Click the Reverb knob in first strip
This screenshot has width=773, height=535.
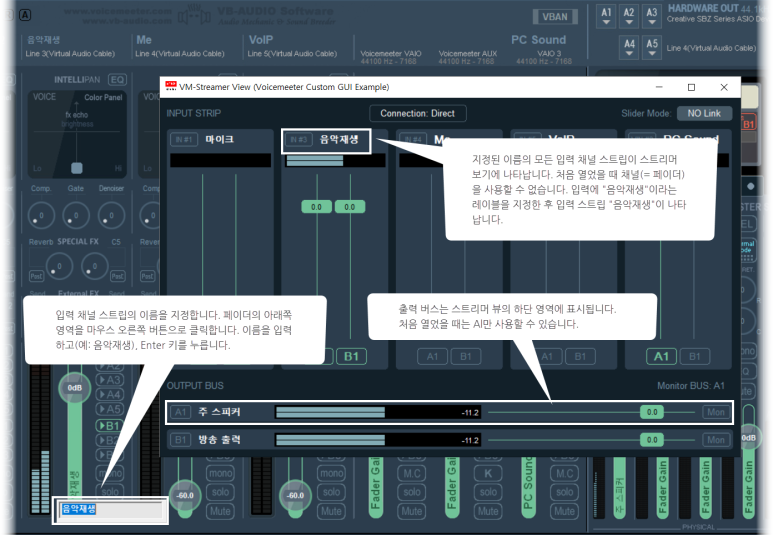[x=59, y=266]
